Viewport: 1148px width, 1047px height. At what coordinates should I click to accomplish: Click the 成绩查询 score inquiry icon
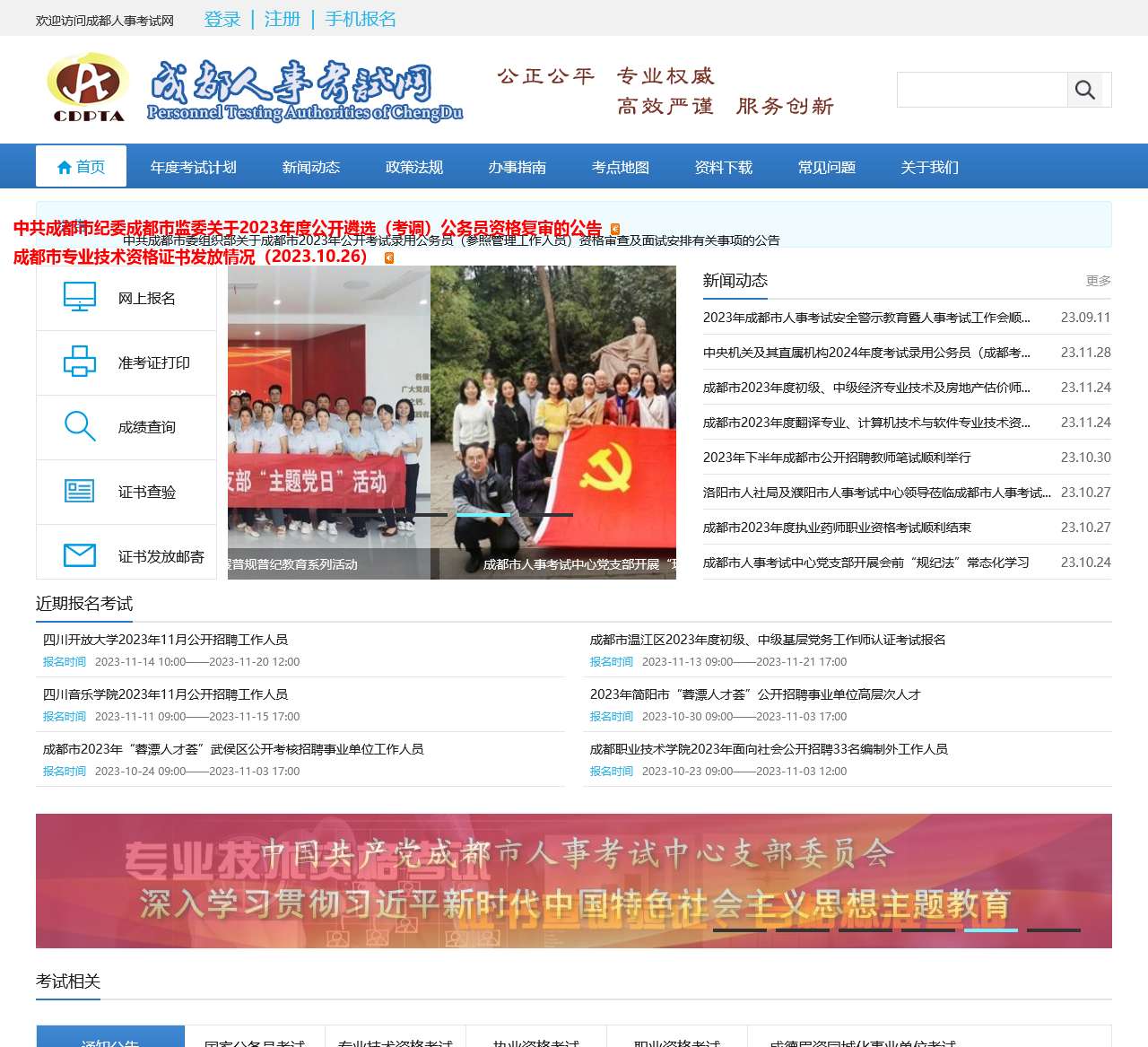click(80, 428)
